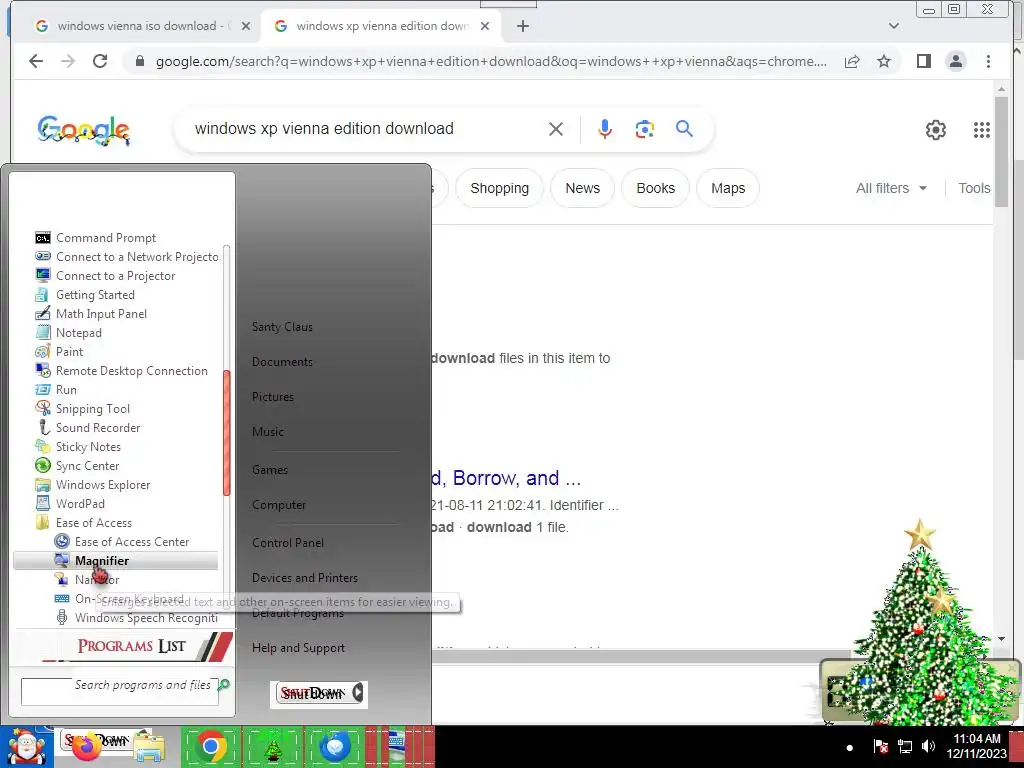Filter results by News
This screenshot has height=768, width=1024.
pyautogui.click(x=583, y=188)
